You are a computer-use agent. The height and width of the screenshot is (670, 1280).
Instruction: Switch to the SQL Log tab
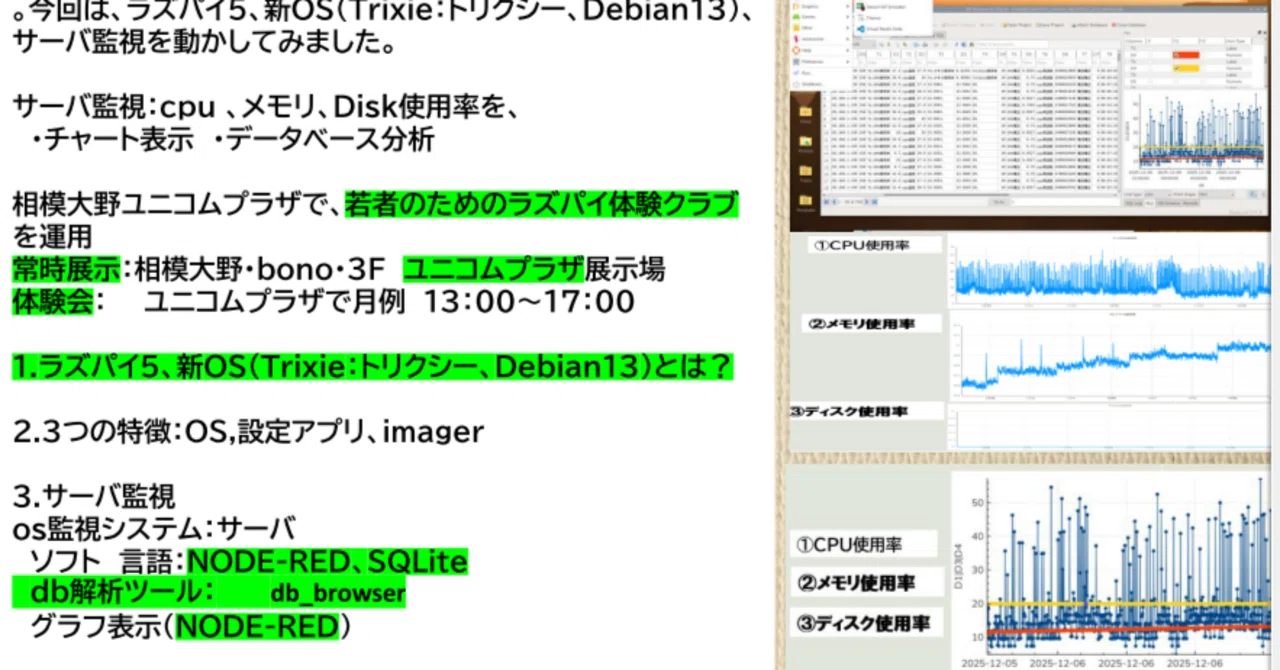click(1133, 203)
